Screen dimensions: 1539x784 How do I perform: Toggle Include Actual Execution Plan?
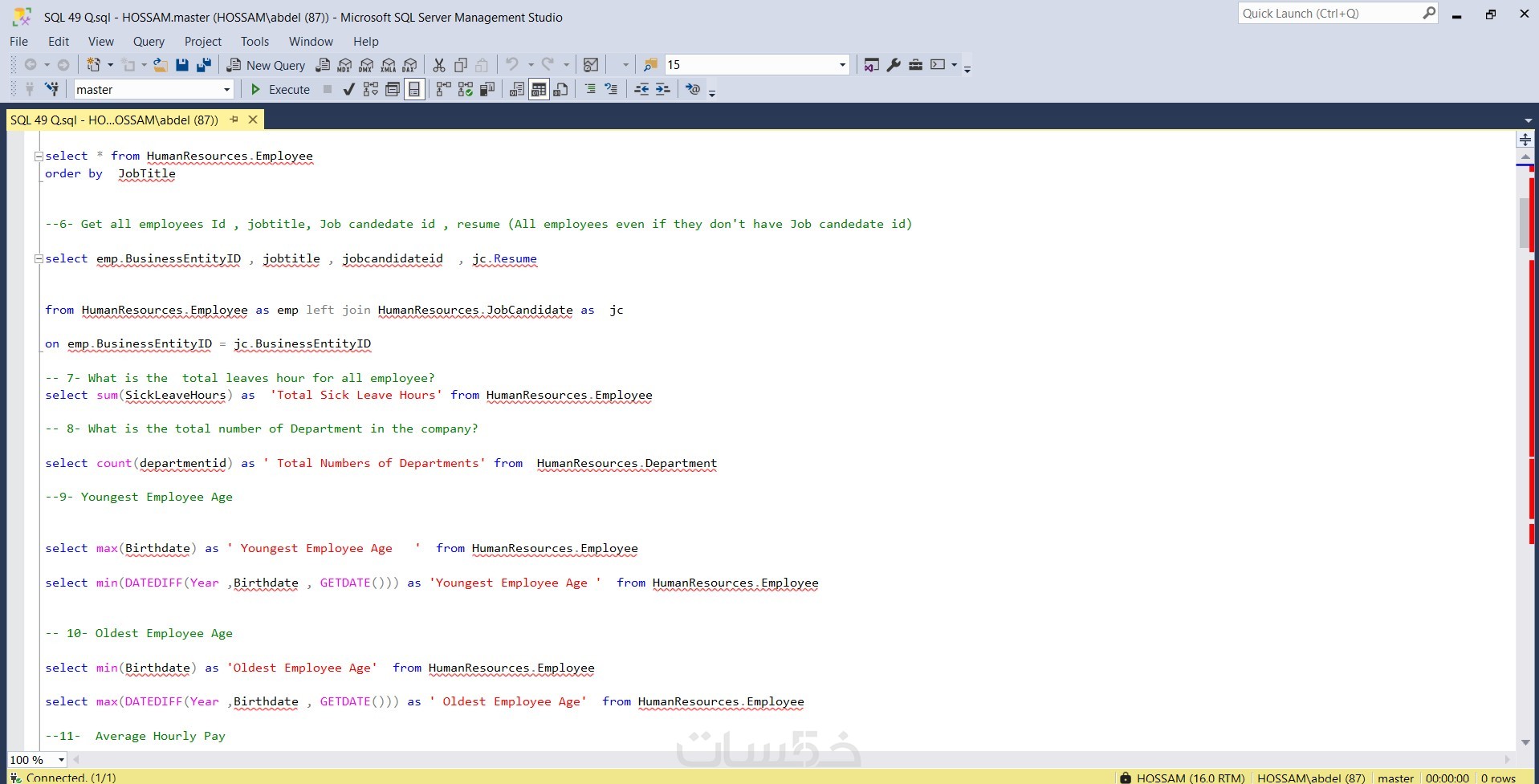point(443,89)
